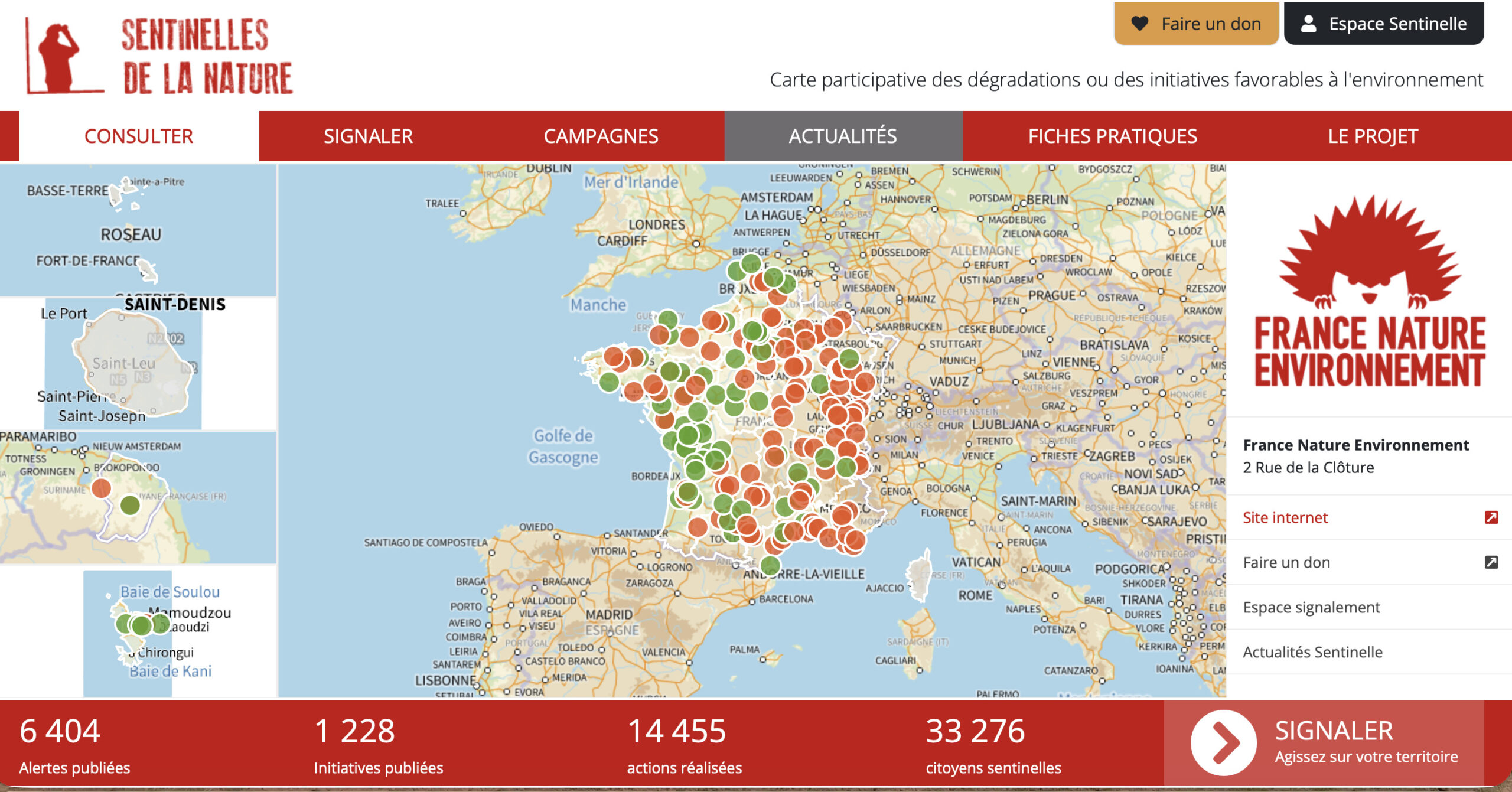Image resolution: width=1512 pixels, height=792 pixels.
Task: Click the "MADRID" label on the map
Action: pos(609,614)
